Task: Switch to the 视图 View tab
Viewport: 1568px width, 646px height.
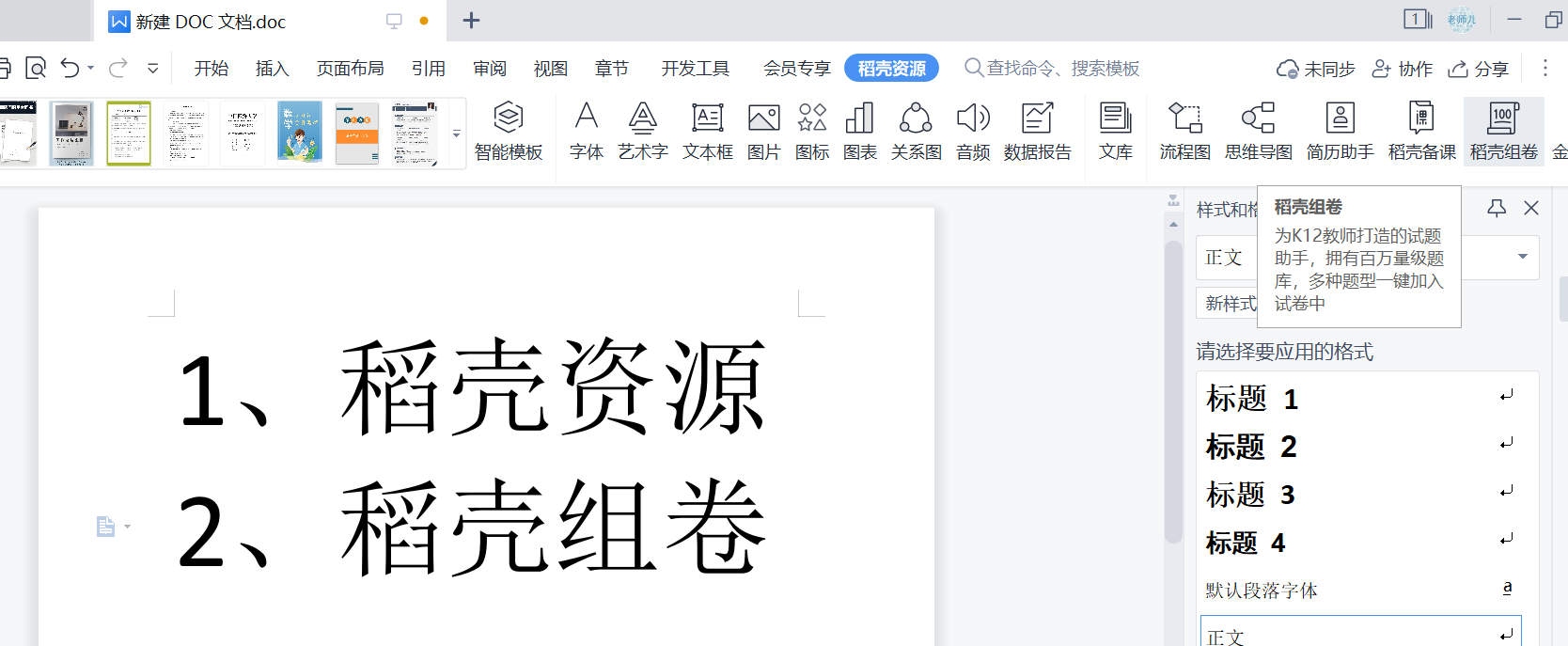Action: click(x=551, y=69)
